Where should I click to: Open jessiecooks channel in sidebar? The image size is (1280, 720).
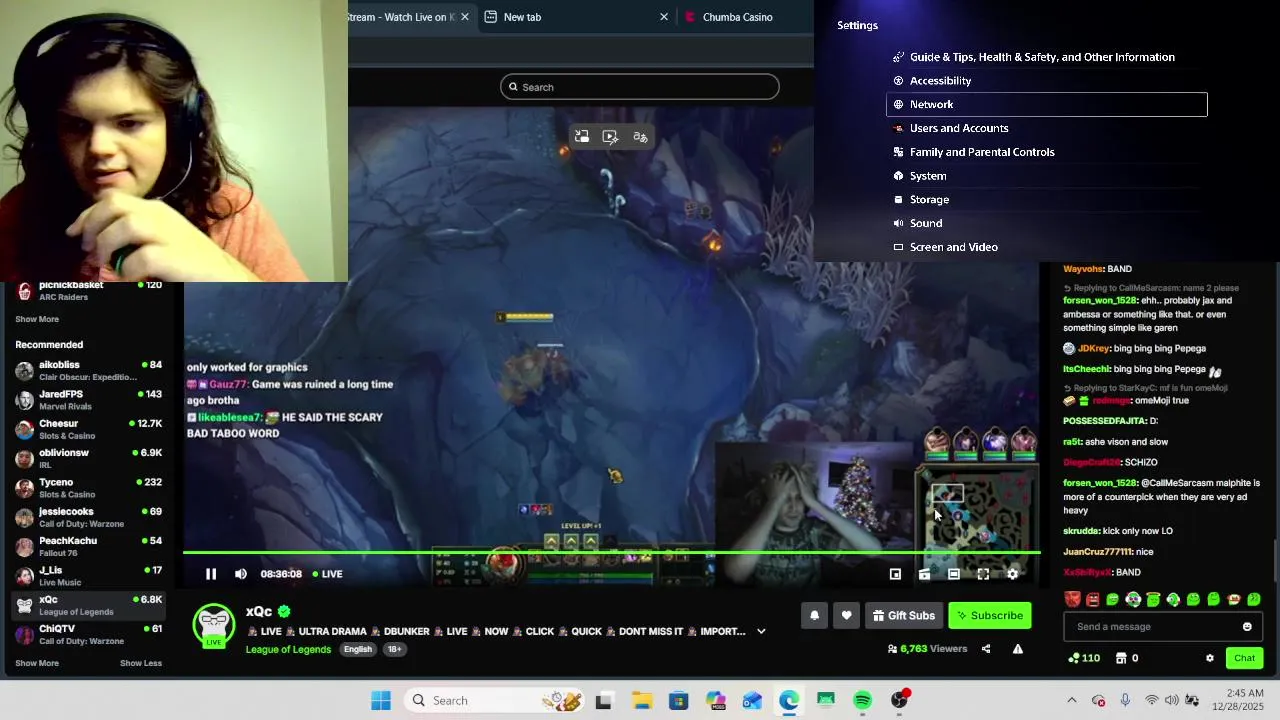tap(88, 517)
